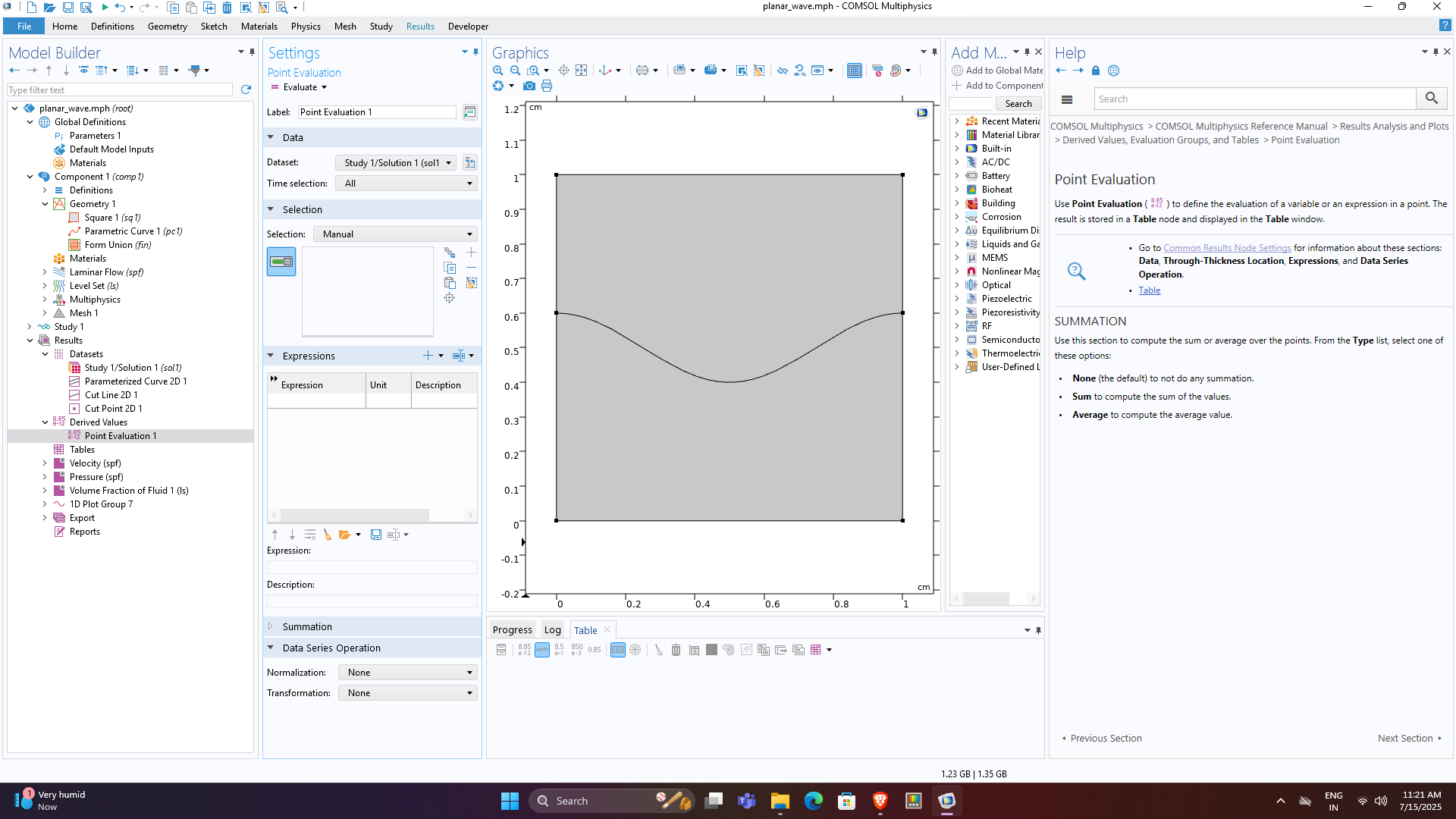Open the Physics ribbon tab
The height and width of the screenshot is (819, 1456).
coord(306,27)
